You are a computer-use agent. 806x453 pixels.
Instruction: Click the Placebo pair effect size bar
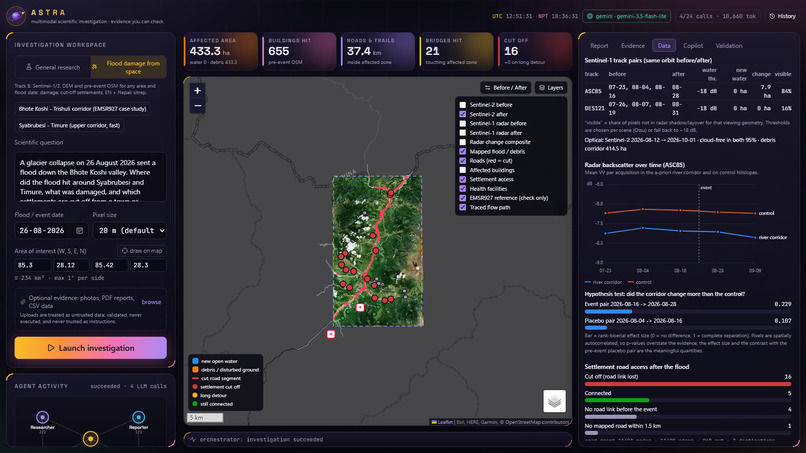[688, 328]
